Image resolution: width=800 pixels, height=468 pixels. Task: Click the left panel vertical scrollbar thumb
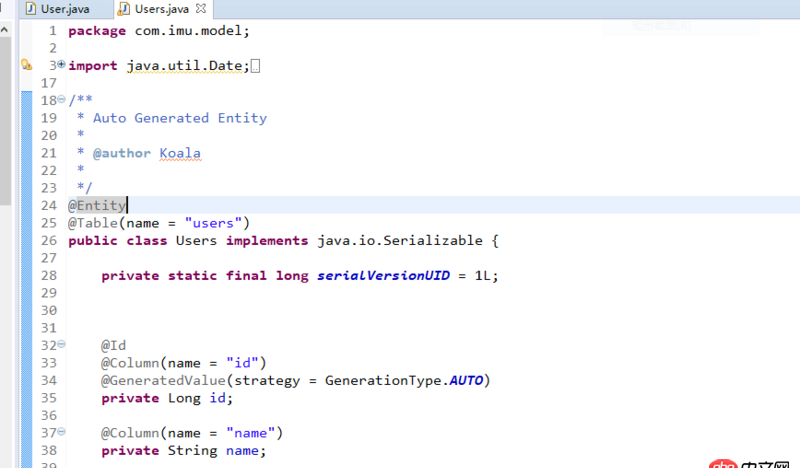[x=5, y=120]
